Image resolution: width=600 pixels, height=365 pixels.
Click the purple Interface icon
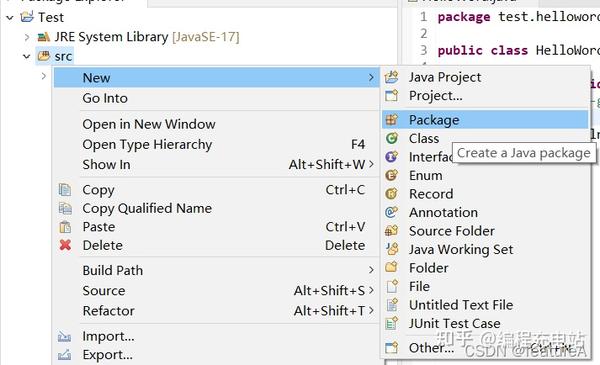(x=391, y=156)
